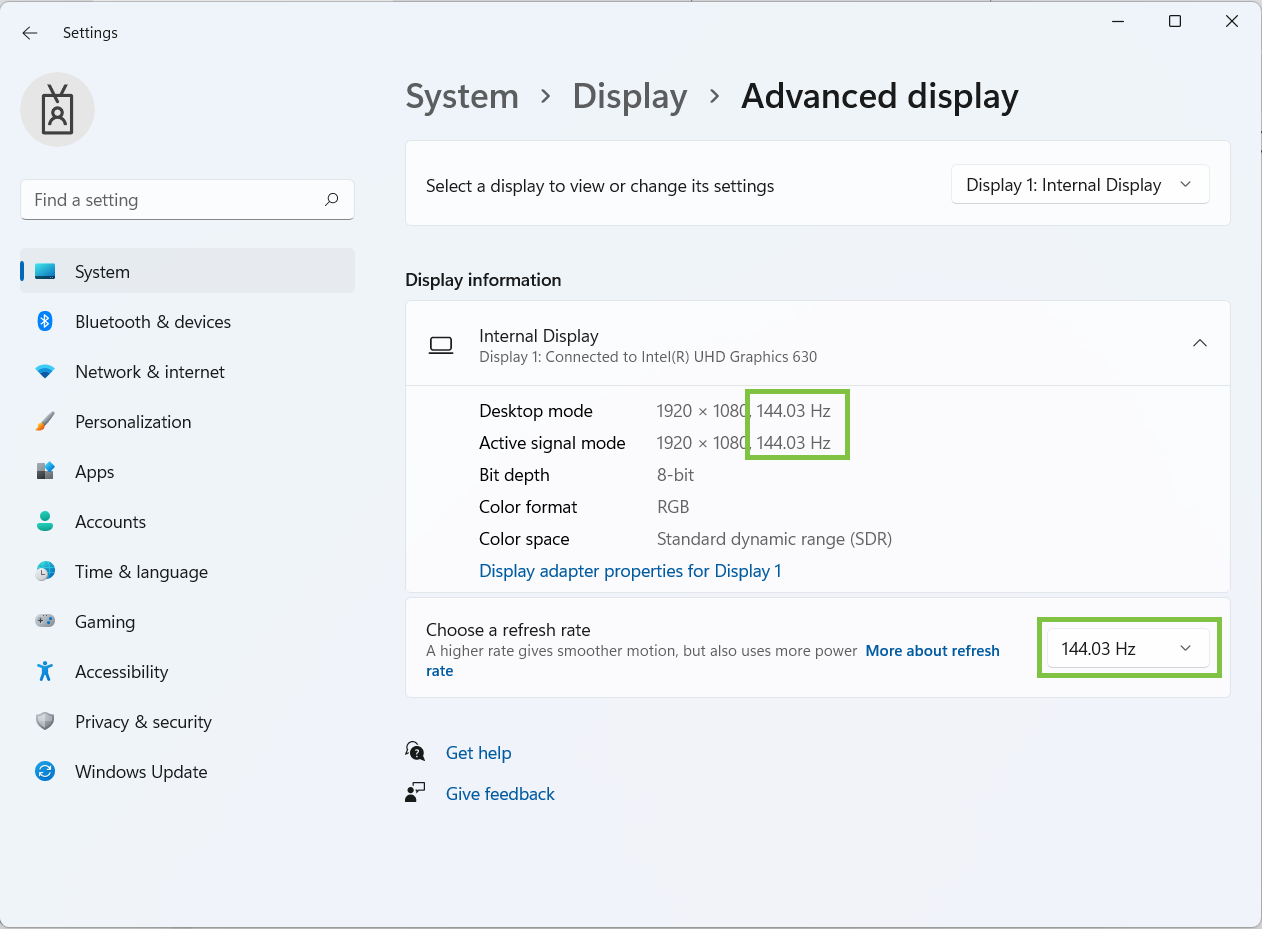Click the Privacy & security shield icon
The width and height of the screenshot is (1262, 930).
tap(45, 721)
